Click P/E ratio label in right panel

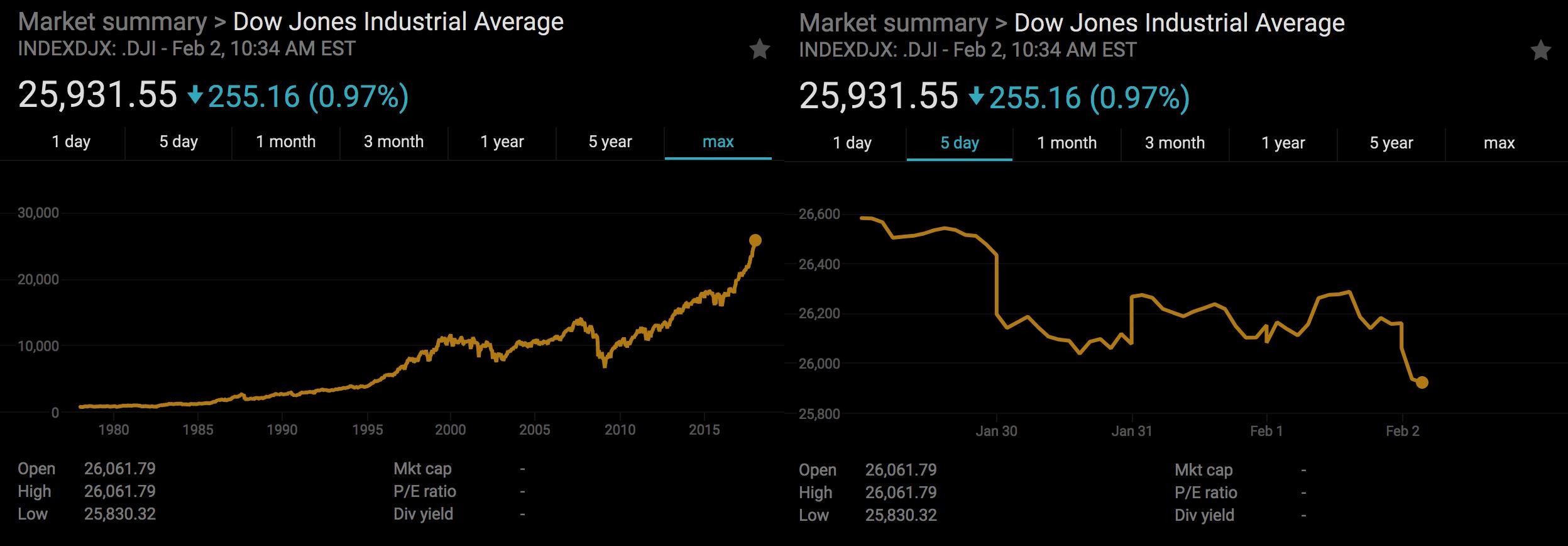tap(1206, 493)
